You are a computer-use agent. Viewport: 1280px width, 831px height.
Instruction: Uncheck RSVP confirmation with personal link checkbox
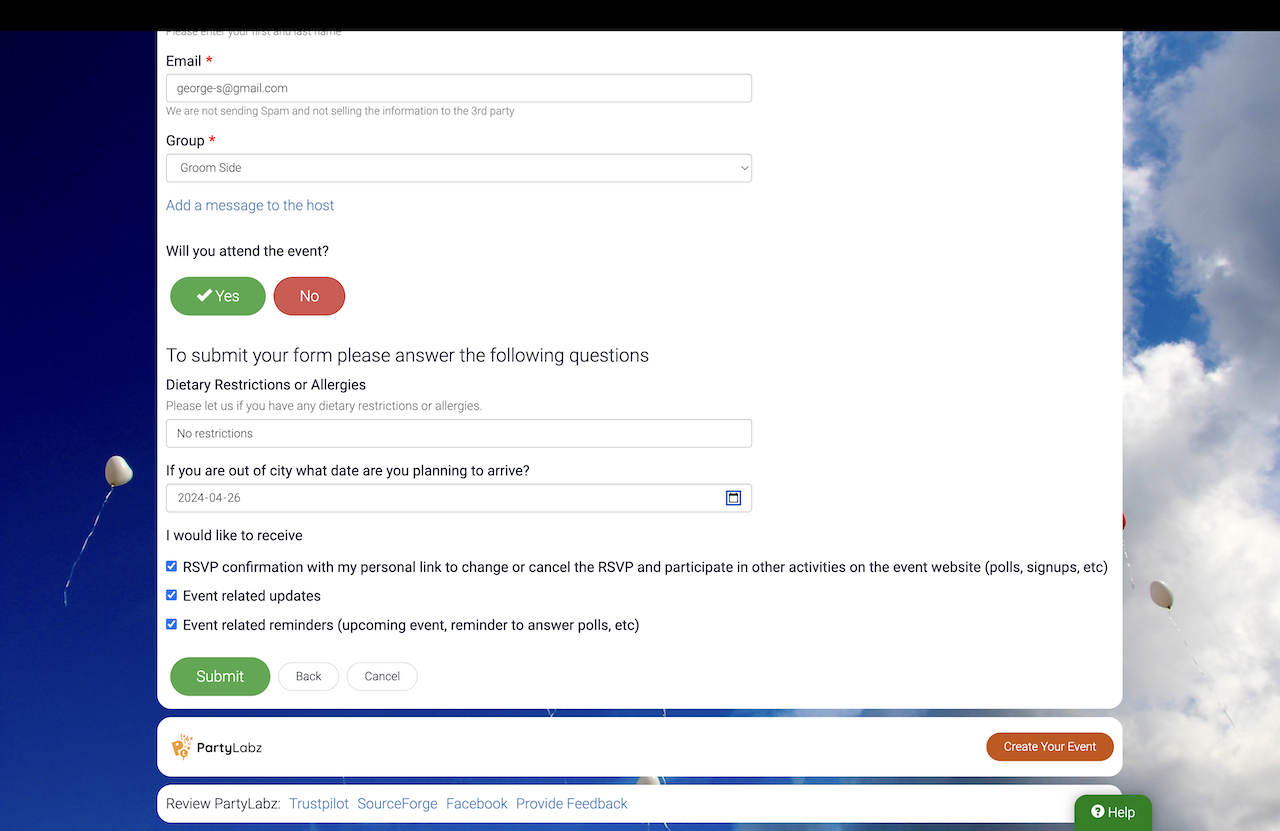coord(172,567)
